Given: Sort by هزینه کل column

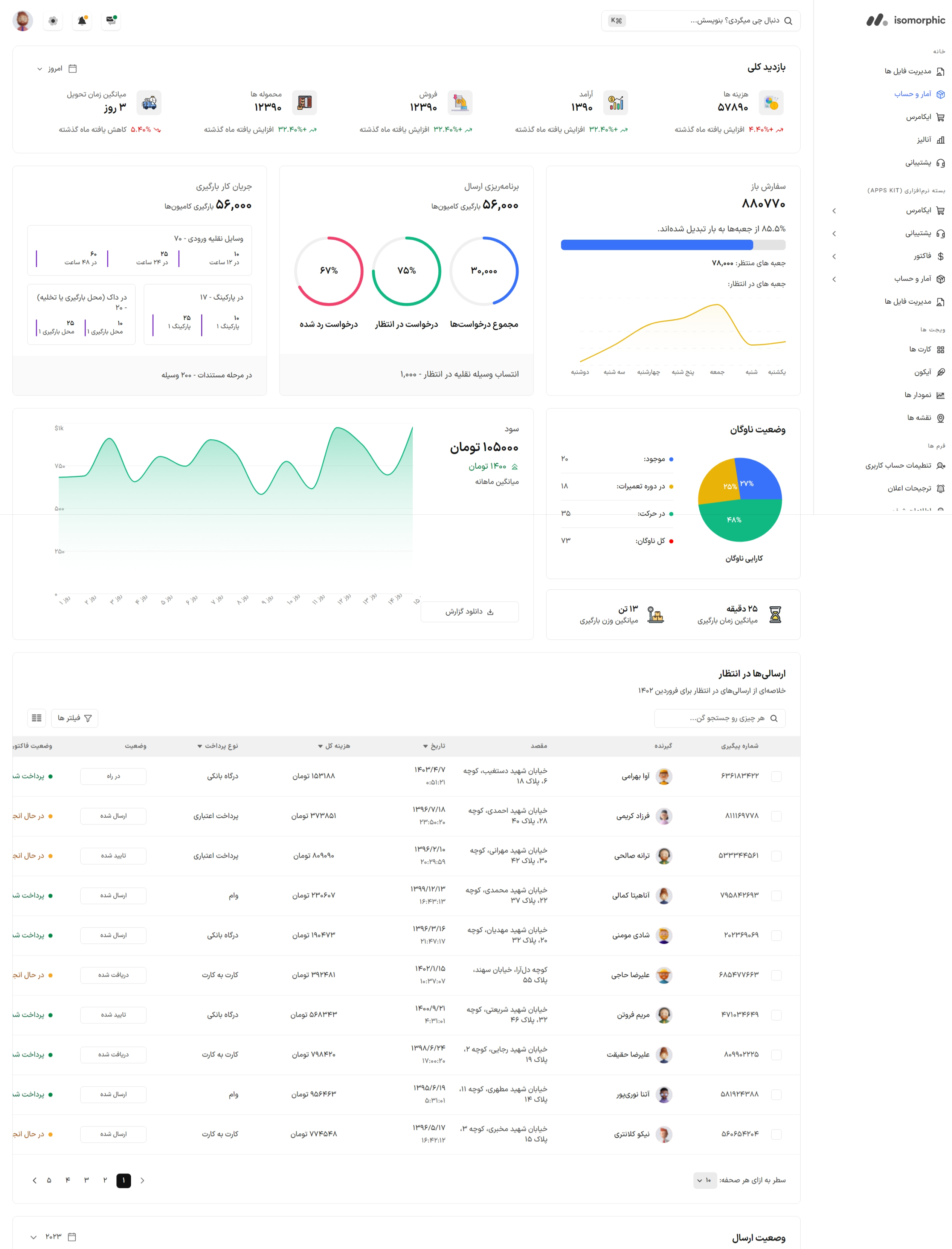Looking at the screenshot, I should click(x=334, y=746).
